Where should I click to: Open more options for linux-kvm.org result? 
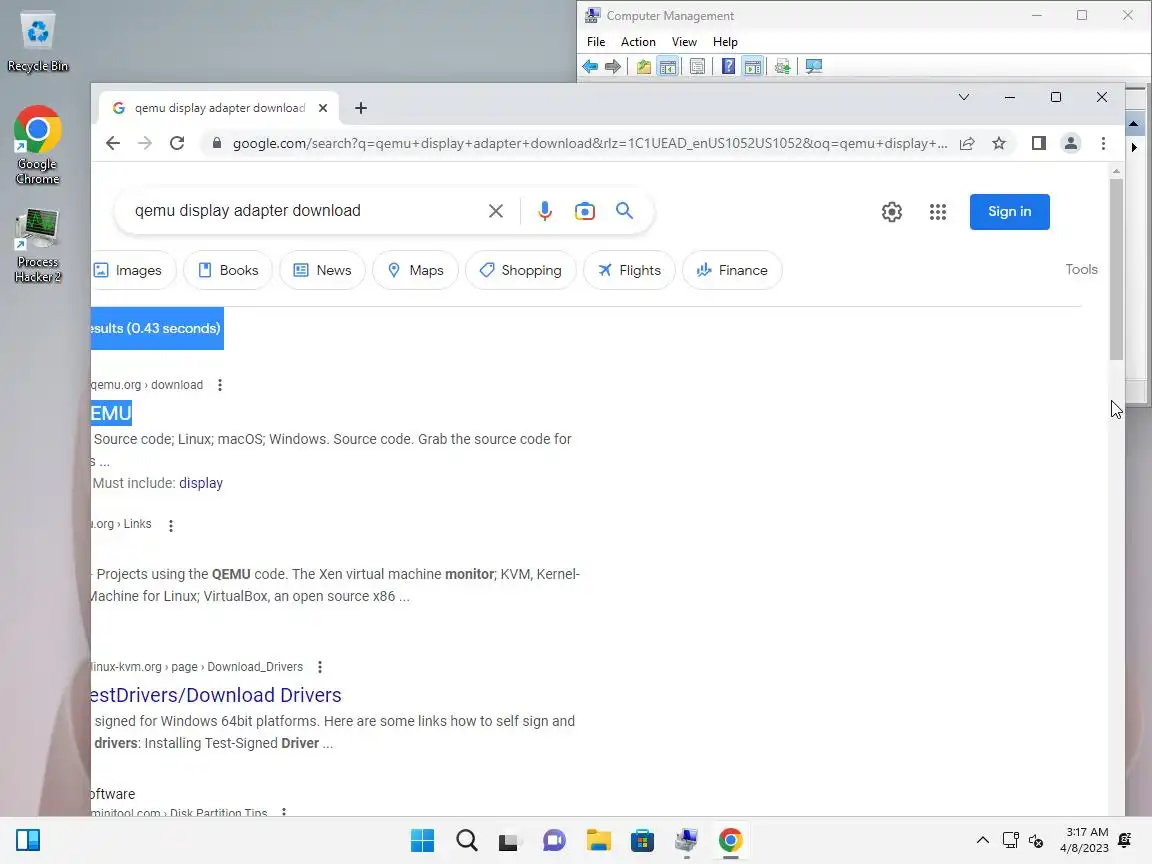pos(320,667)
